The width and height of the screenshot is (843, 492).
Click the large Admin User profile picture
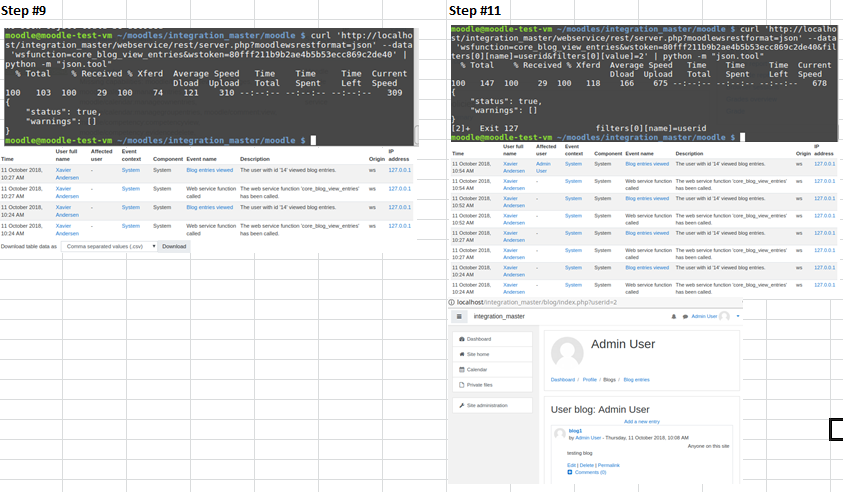tap(567, 354)
